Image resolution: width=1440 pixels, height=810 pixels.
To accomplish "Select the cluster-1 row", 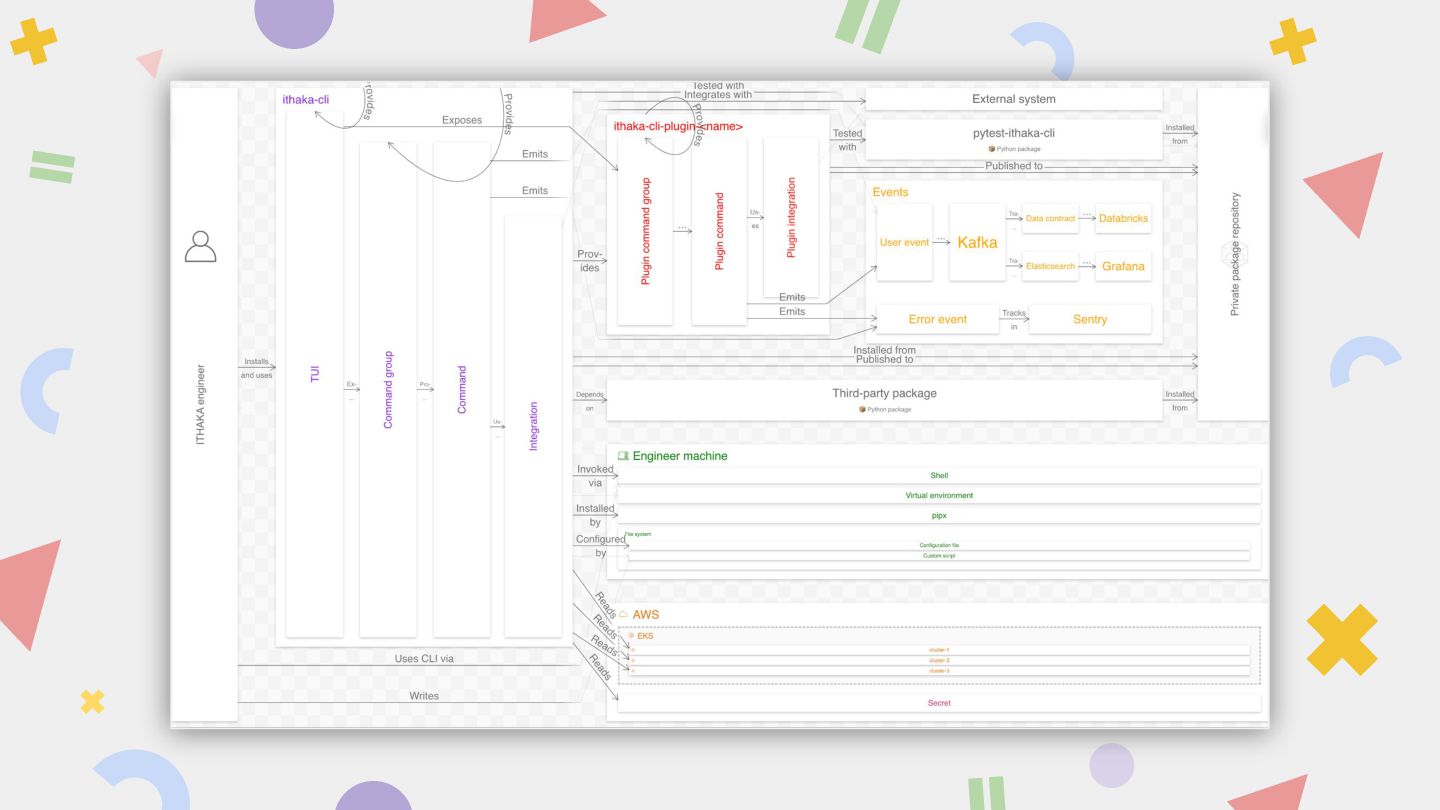I will 939,650.
